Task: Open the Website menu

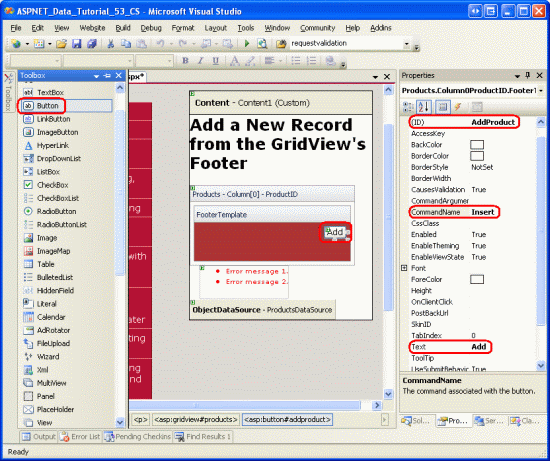Action: [x=92, y=28]
